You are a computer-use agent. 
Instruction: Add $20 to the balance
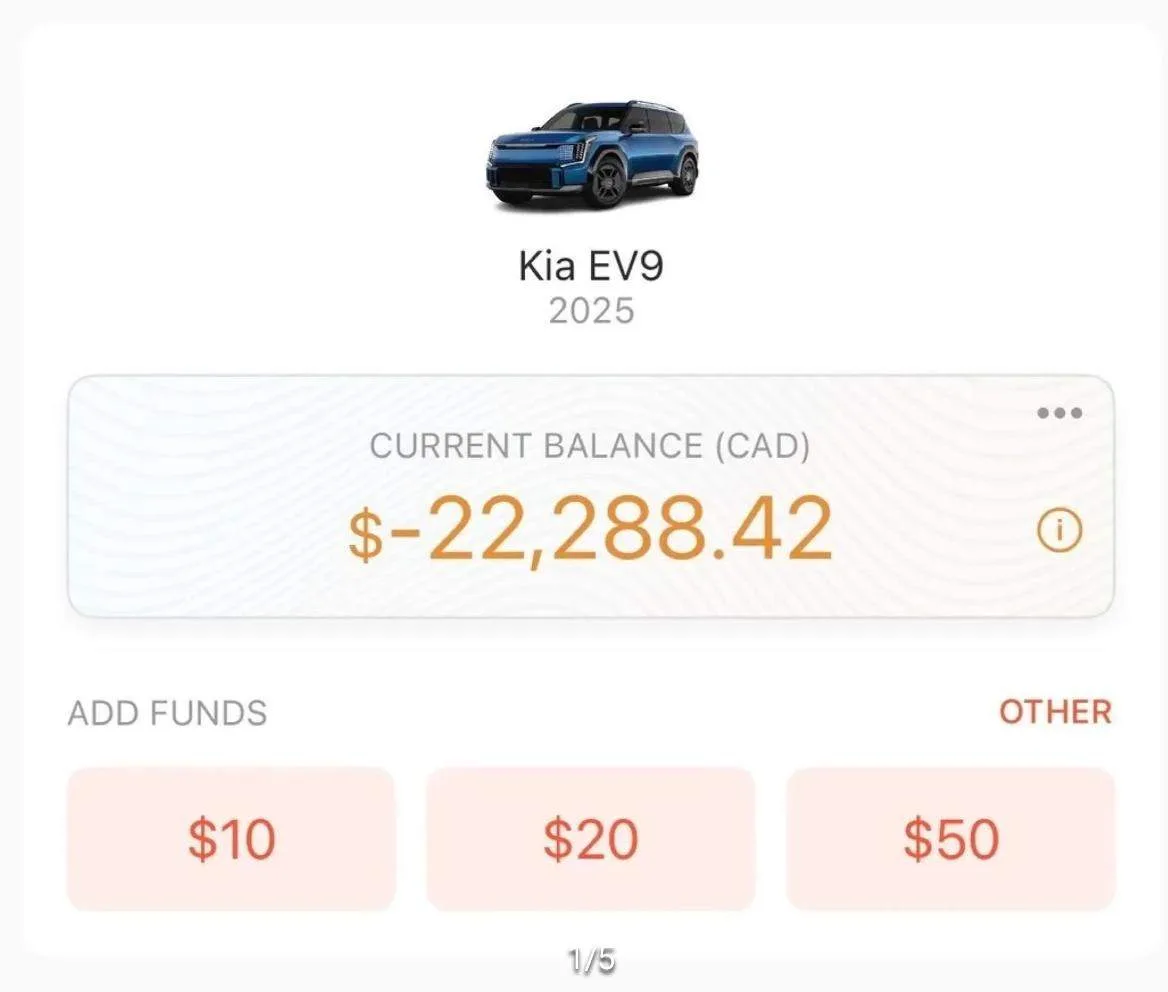[x=591, y=839]
